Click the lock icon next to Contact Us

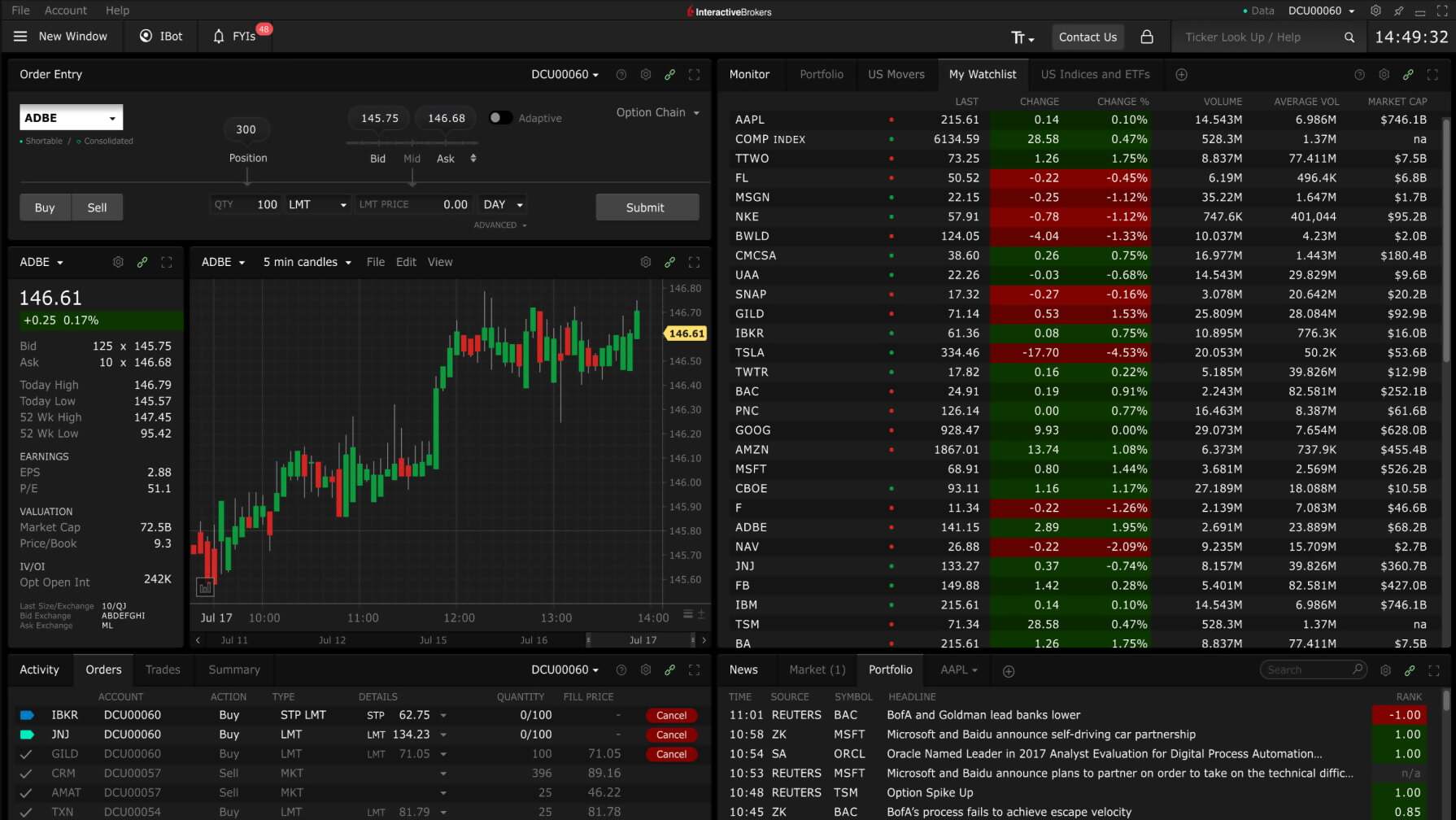point(1148,37)
